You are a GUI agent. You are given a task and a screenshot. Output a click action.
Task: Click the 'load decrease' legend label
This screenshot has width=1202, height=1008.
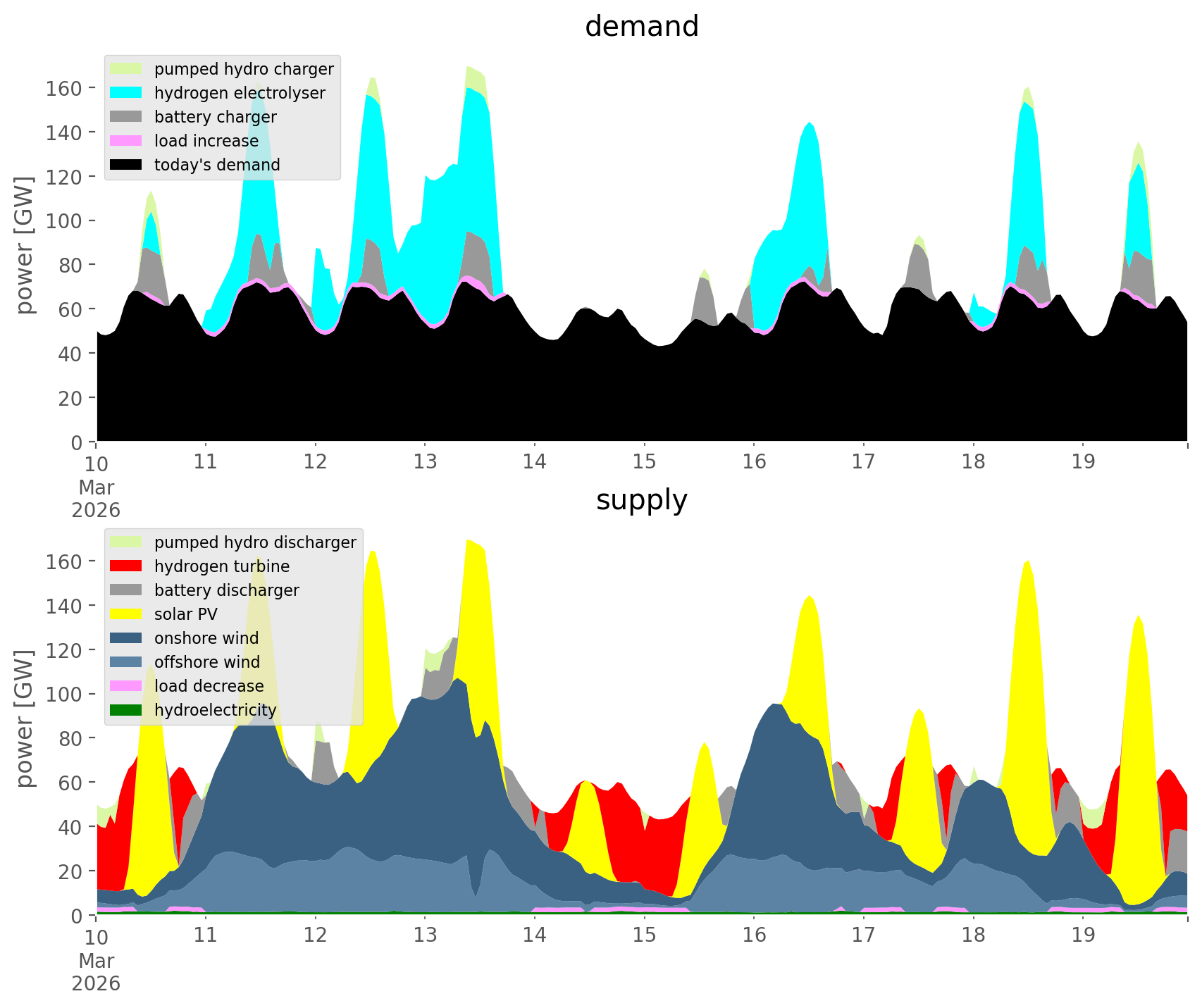(209, 686)
